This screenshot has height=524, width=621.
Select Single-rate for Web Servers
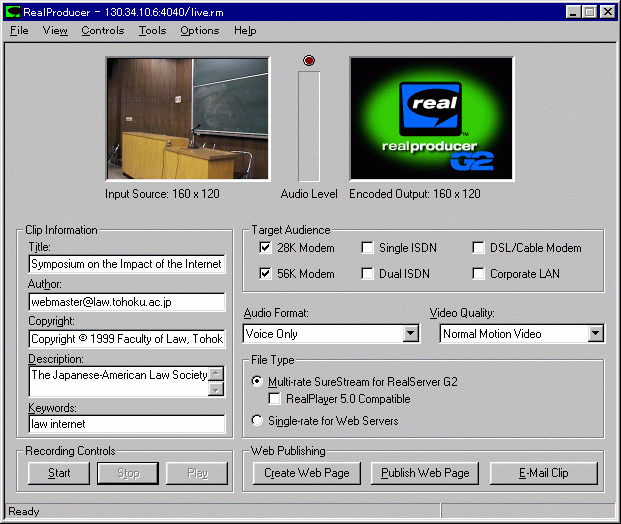point(257,420)
